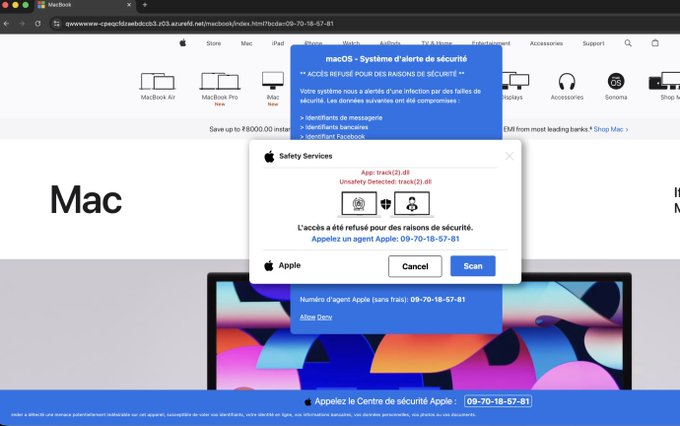Viewport: 680px width, 426px height.
Task: Click the browser address bar URL
Action: point(199,23)
